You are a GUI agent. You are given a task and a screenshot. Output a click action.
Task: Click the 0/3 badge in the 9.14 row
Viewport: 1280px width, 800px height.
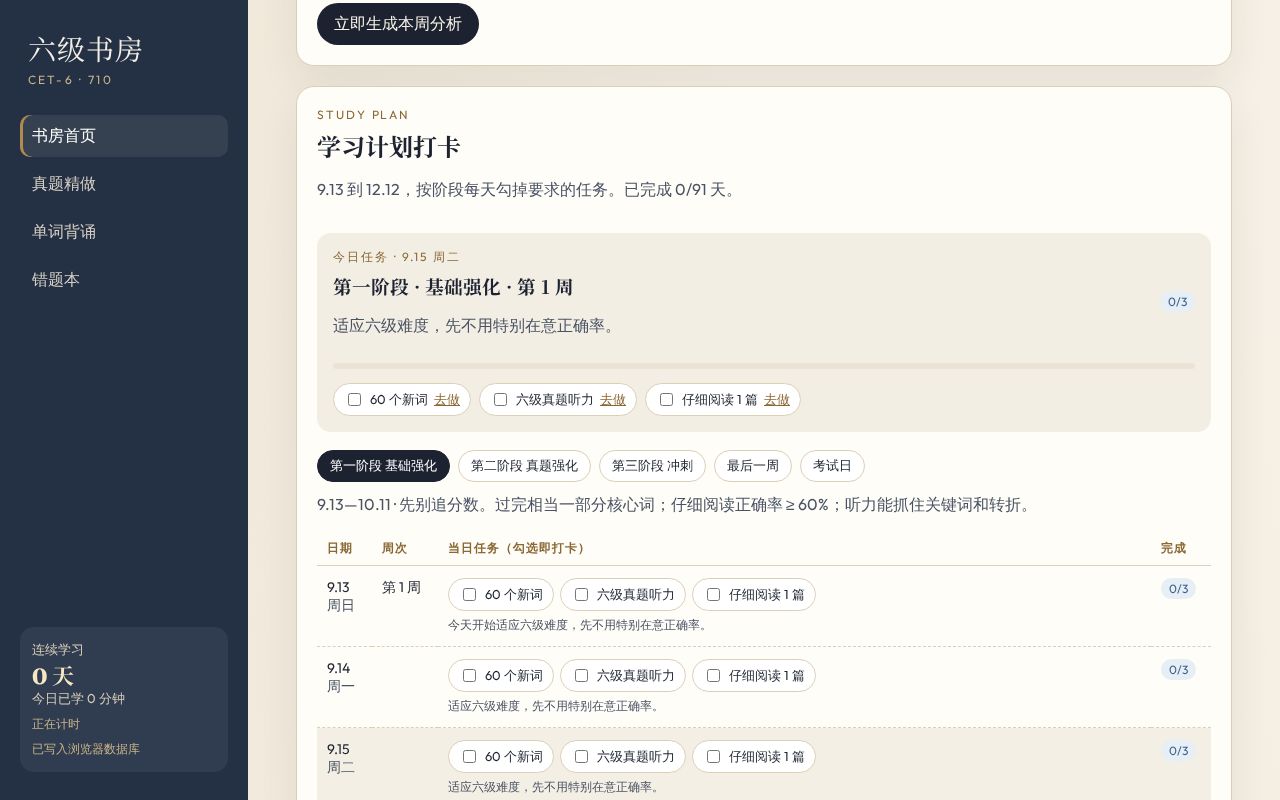(1178, 670)
